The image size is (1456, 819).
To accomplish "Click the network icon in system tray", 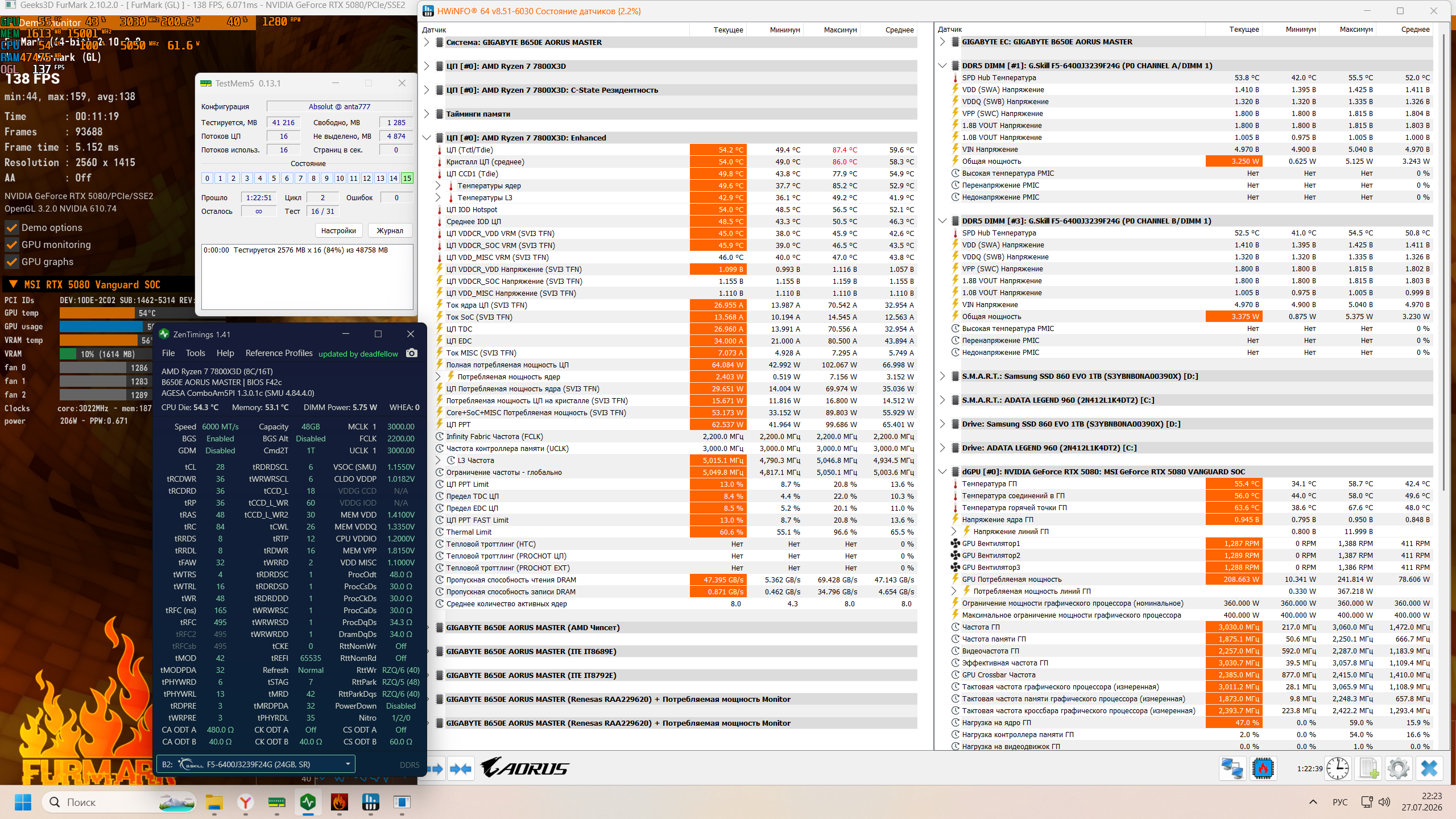I will point(1366,802).
